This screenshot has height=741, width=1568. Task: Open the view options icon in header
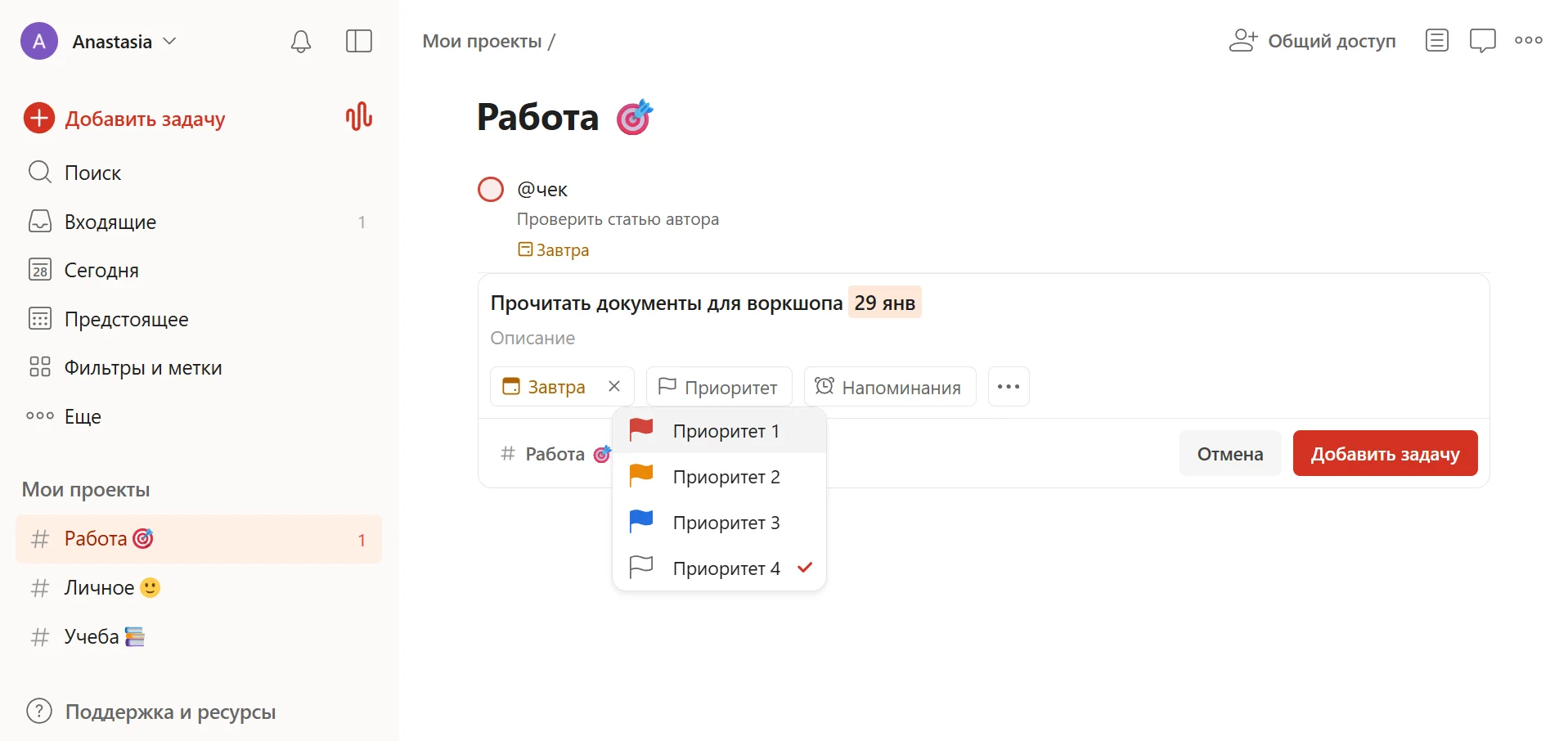click(1436, 40)
